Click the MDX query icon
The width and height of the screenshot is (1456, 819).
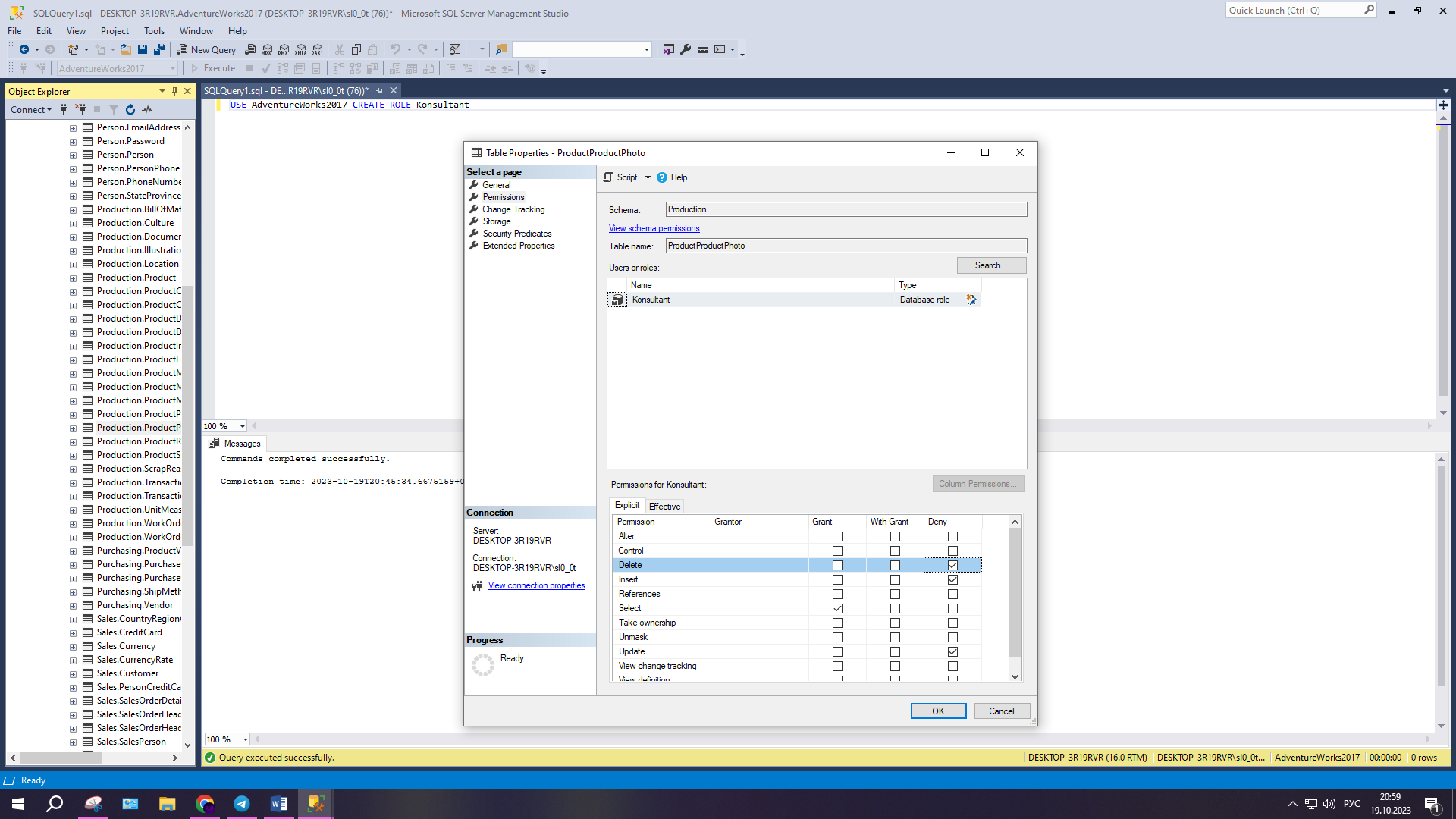[x=267, y=49]
